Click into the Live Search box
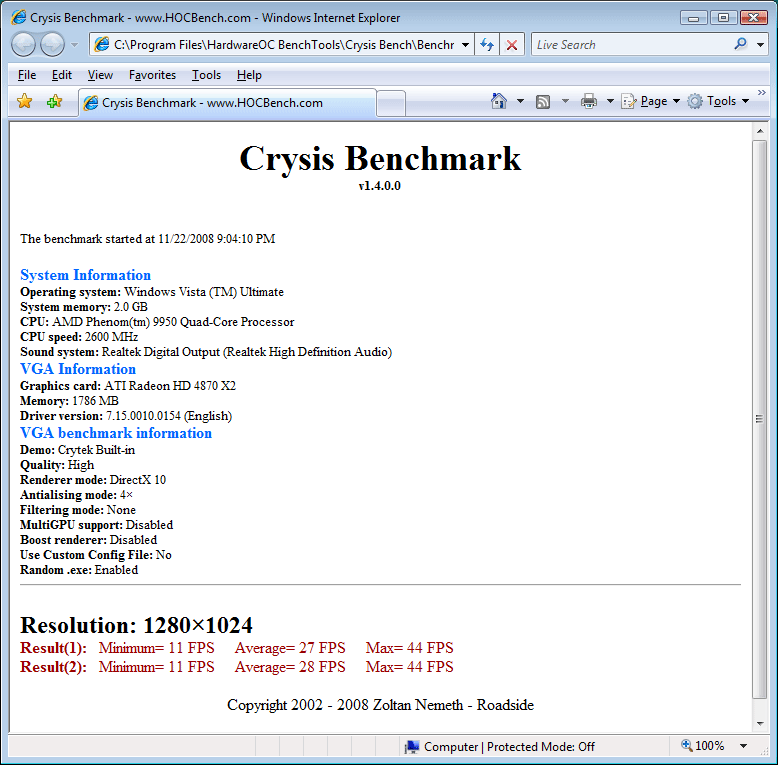 tap(631, 45)
